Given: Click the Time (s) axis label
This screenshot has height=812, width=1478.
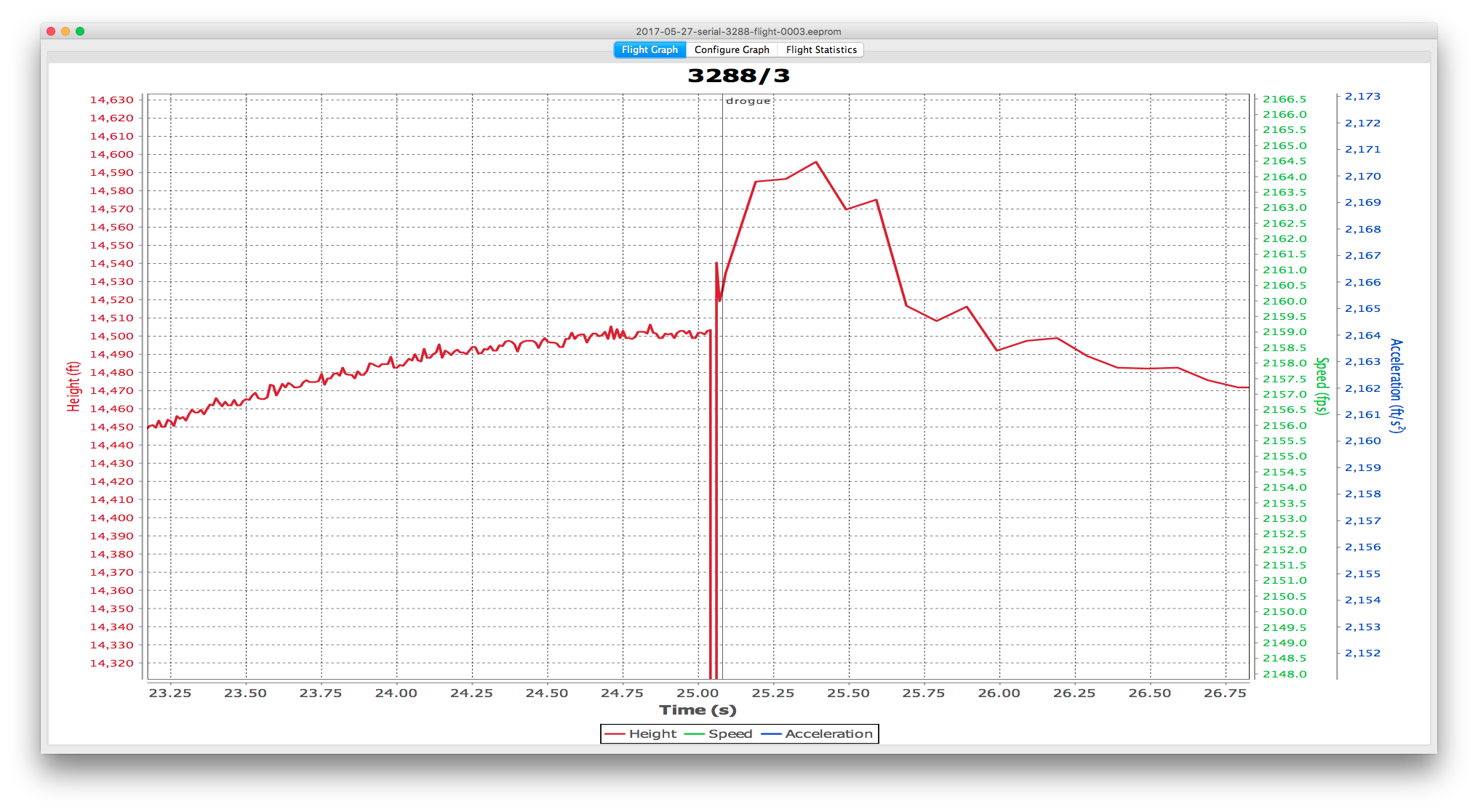Looking at the screenshot, I should click(x=698, y=710).
